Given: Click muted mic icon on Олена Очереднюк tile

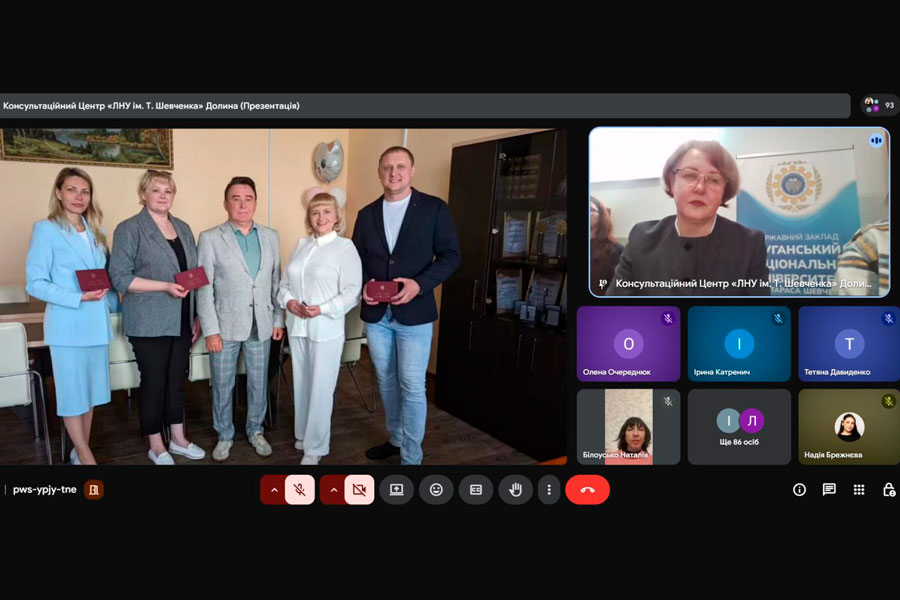Looking at the screenshot, I should click(668, 319).
